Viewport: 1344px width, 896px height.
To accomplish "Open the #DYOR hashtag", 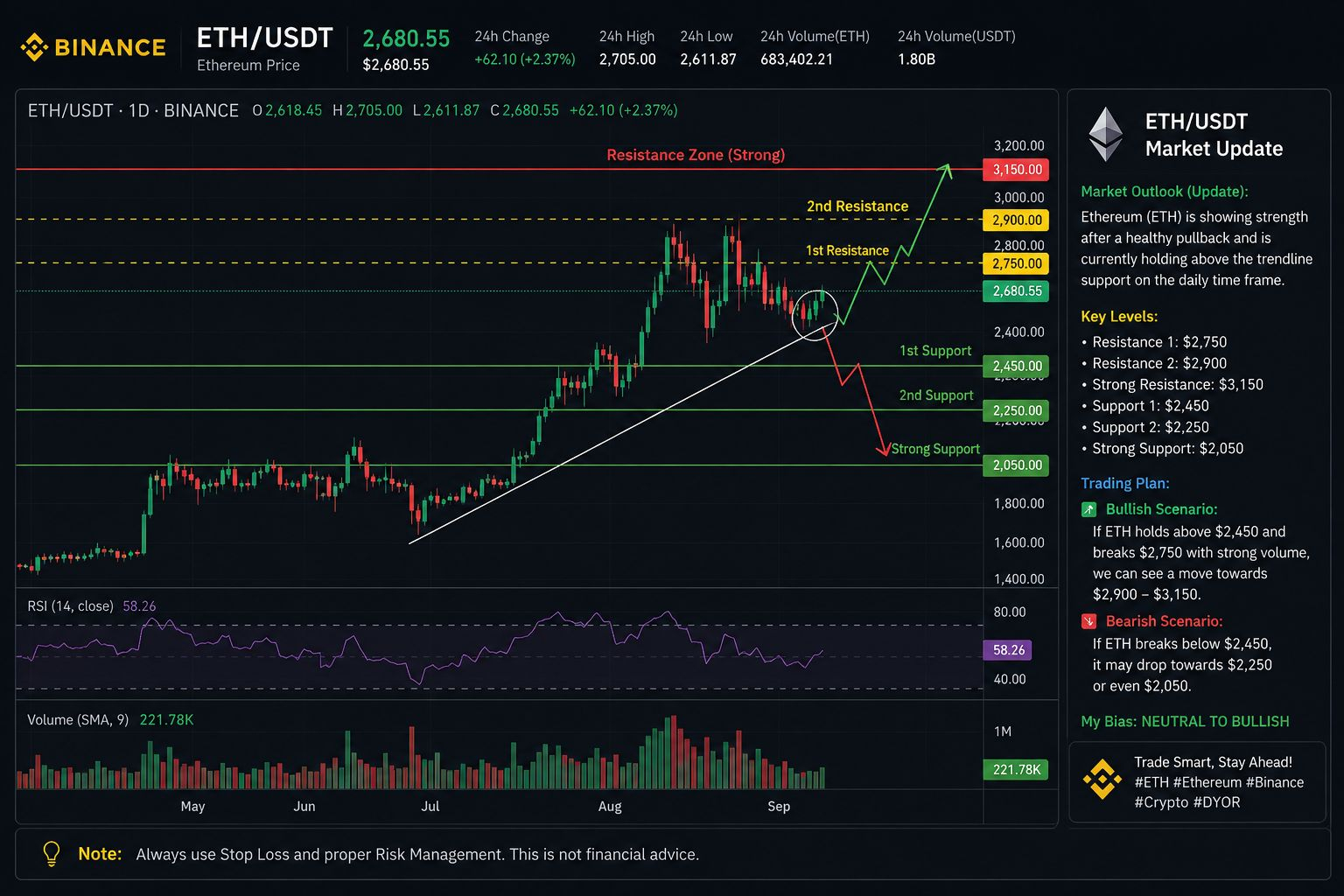I will pos(1217,802).
